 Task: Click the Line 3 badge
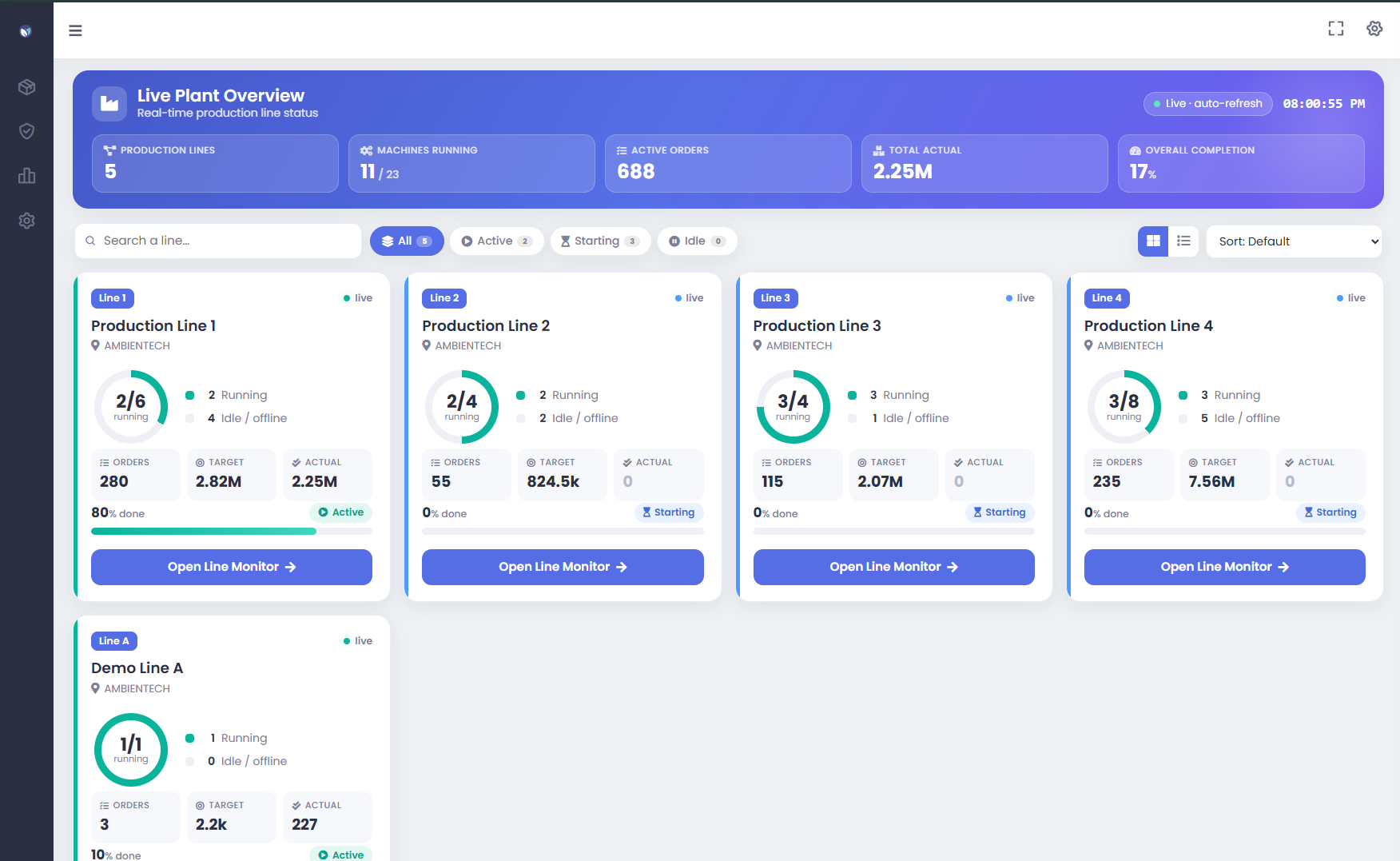775,298
